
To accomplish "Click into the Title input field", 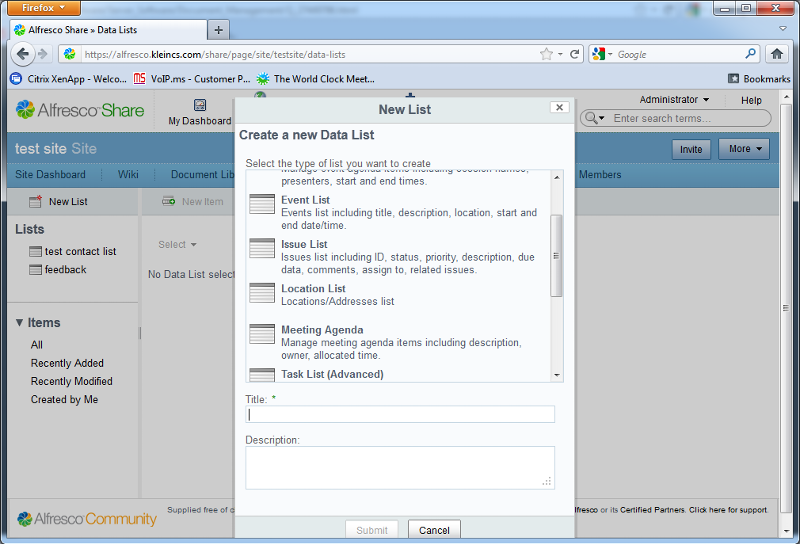I will 400,414.
